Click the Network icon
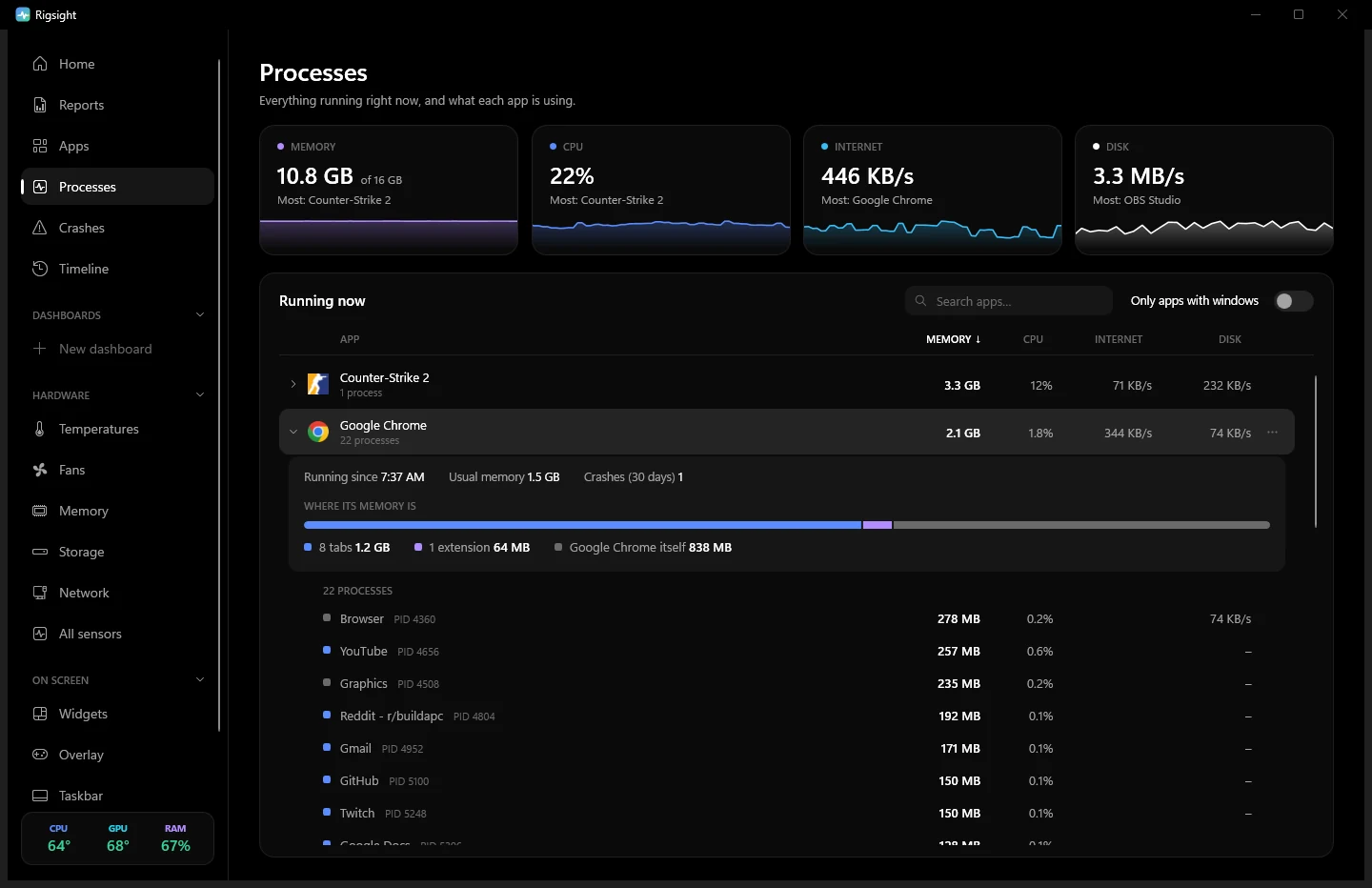 pos(40,593)
